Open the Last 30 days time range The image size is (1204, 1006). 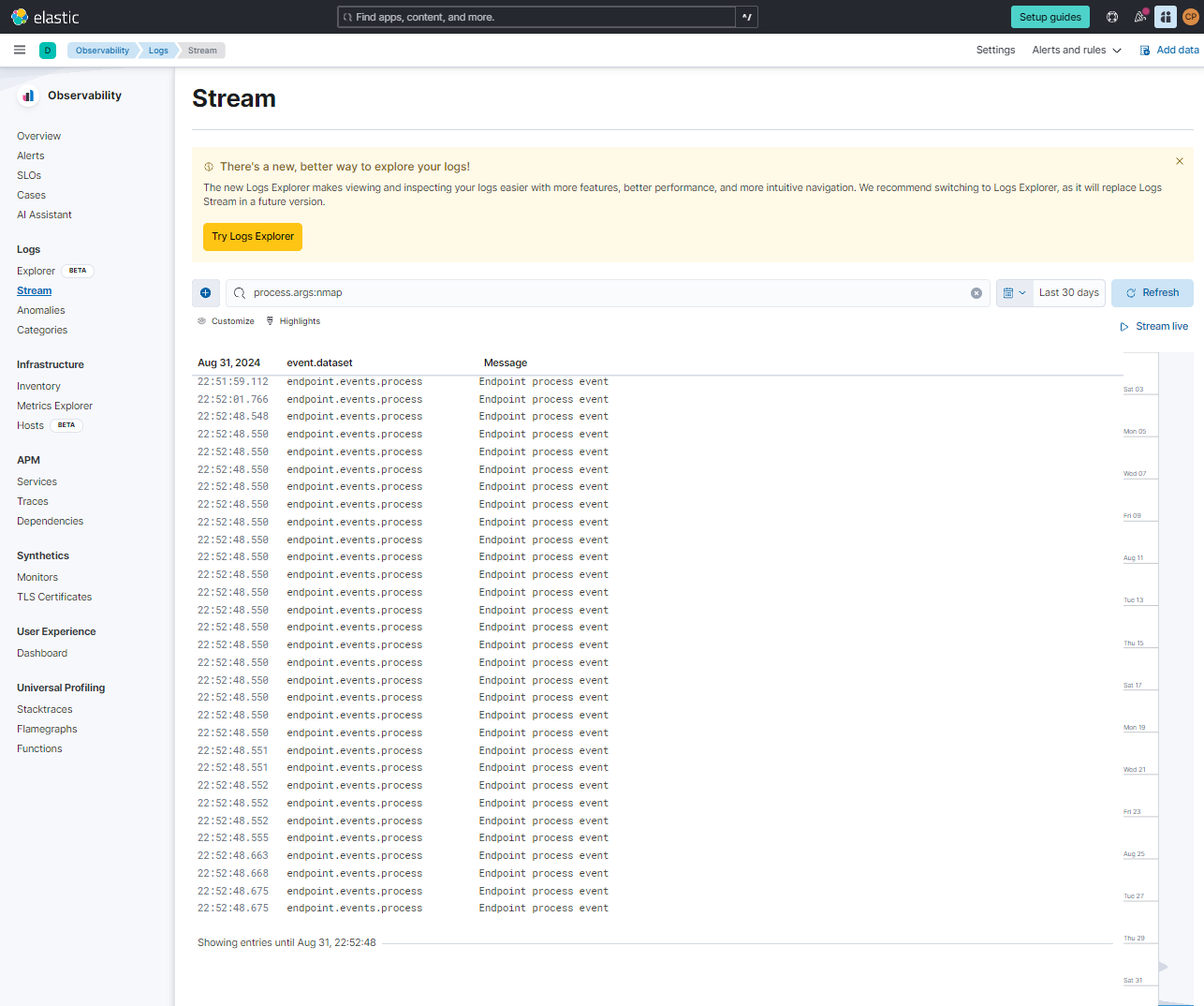click(x=1069, y=293)
